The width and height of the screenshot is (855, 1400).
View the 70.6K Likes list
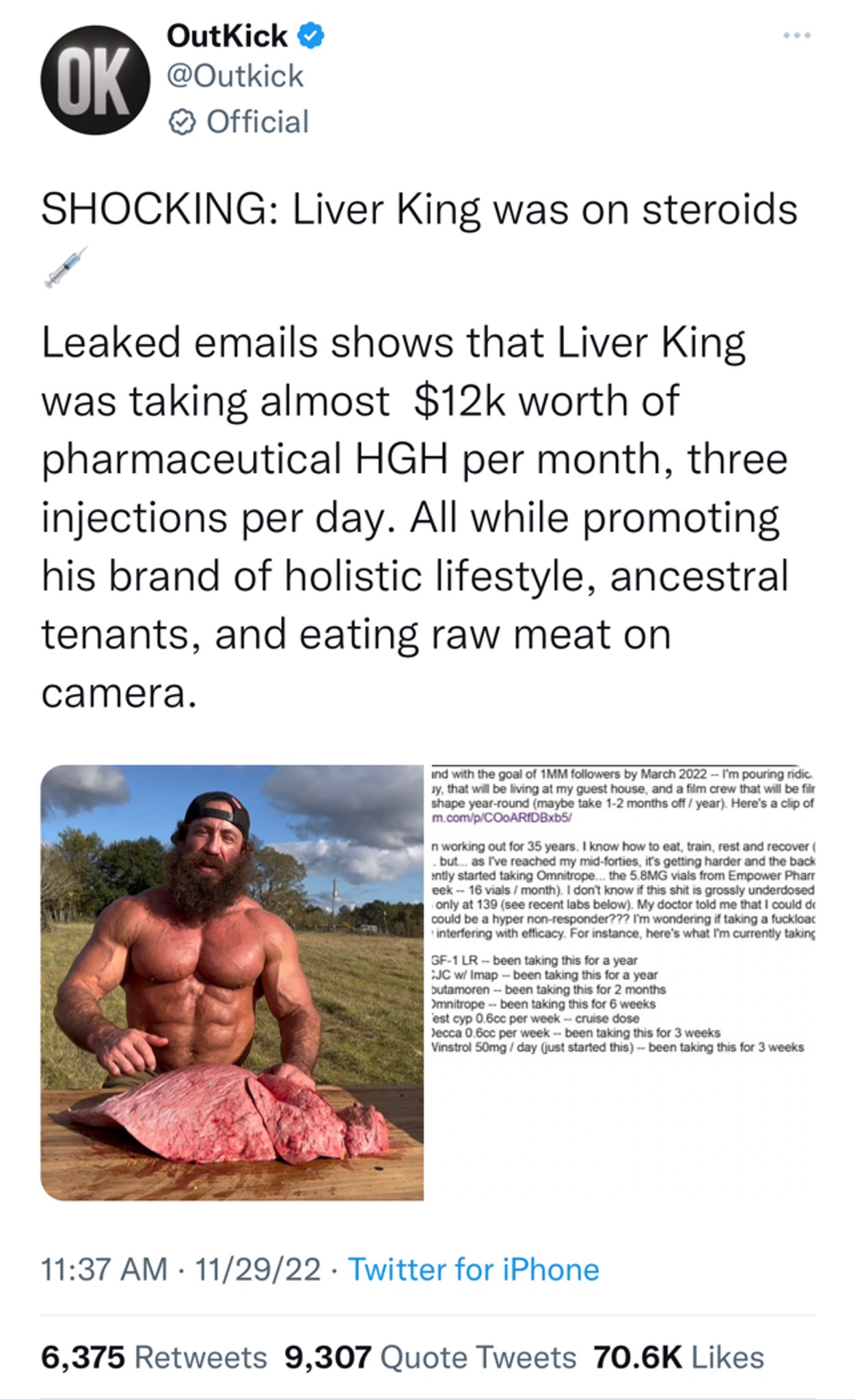pos(679,1358)
